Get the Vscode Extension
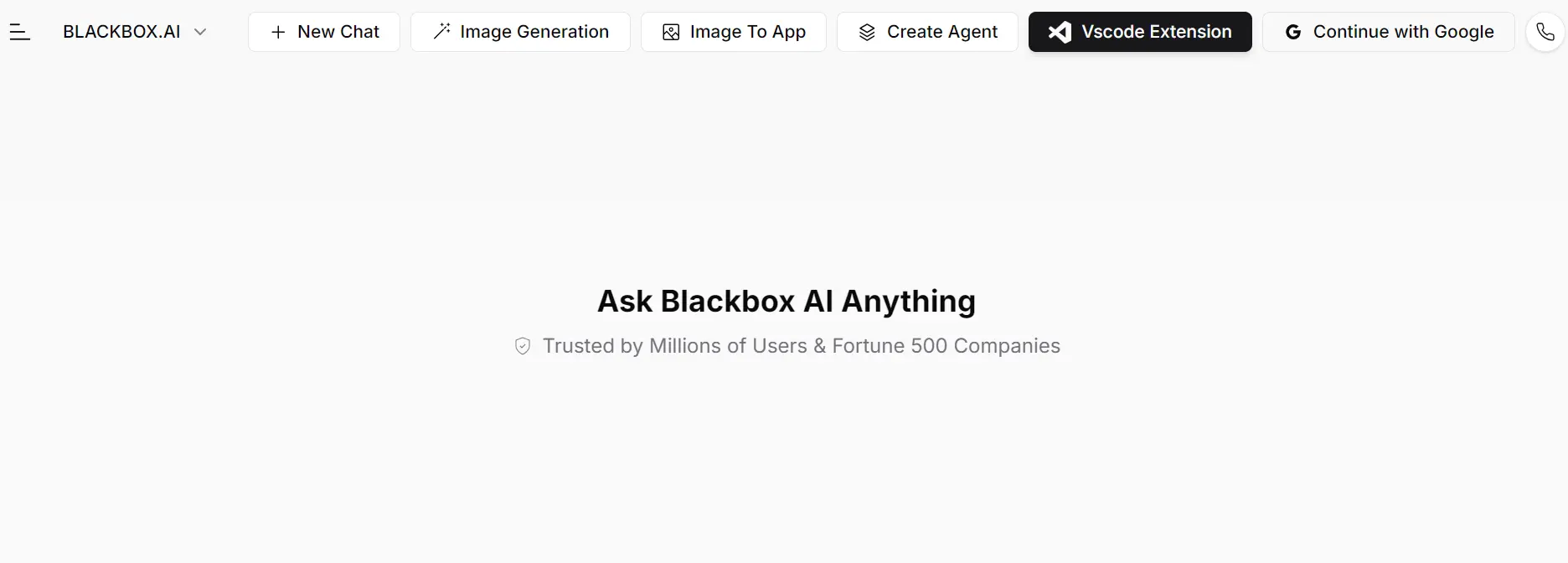 coord(1156,32)
